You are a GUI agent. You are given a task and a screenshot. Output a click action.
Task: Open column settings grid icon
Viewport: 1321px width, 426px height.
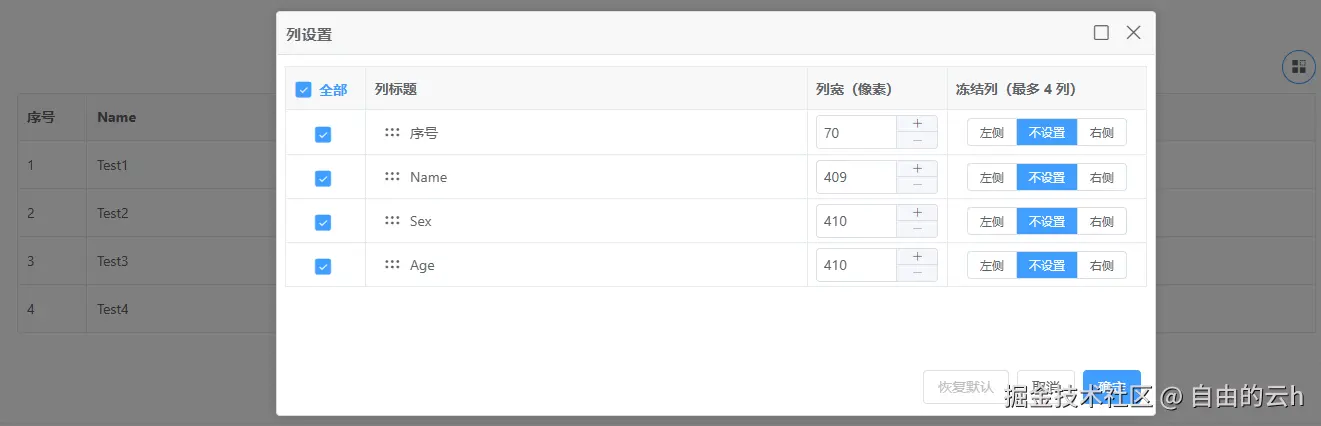1298,67
